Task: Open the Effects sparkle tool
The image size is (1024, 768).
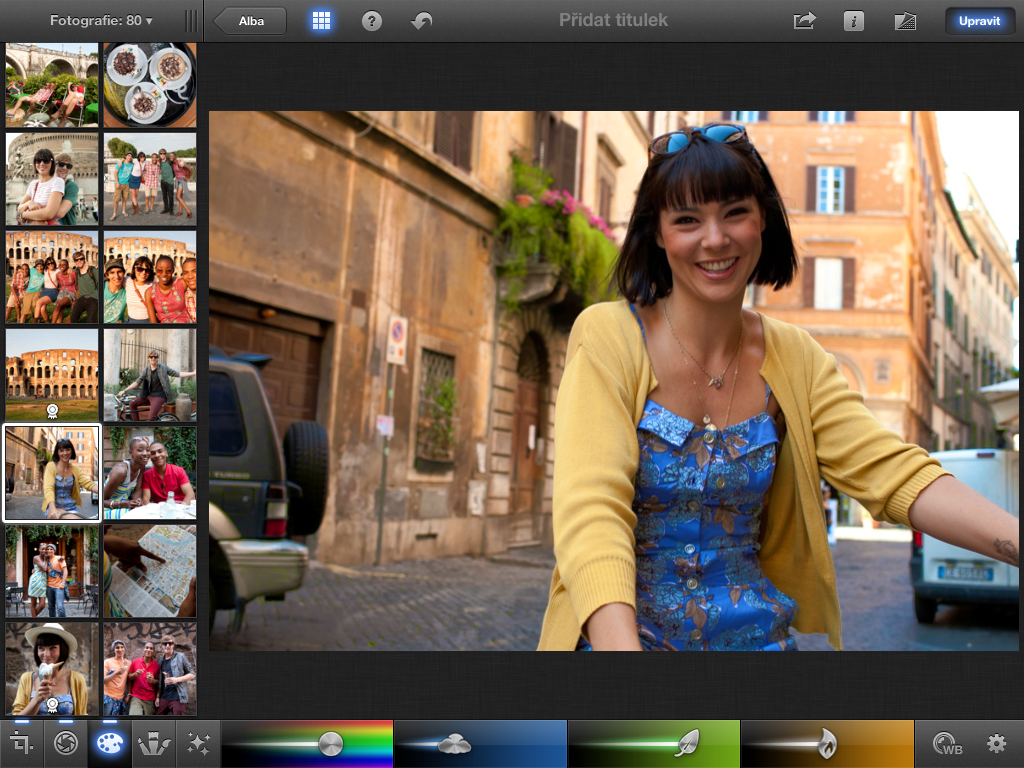Action: click(197, 744)
